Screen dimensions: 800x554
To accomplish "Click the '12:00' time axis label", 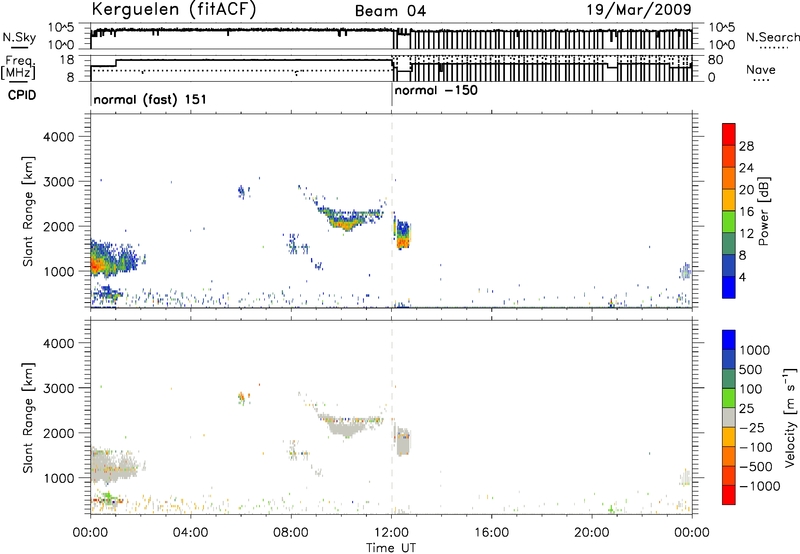I will 391,533.
